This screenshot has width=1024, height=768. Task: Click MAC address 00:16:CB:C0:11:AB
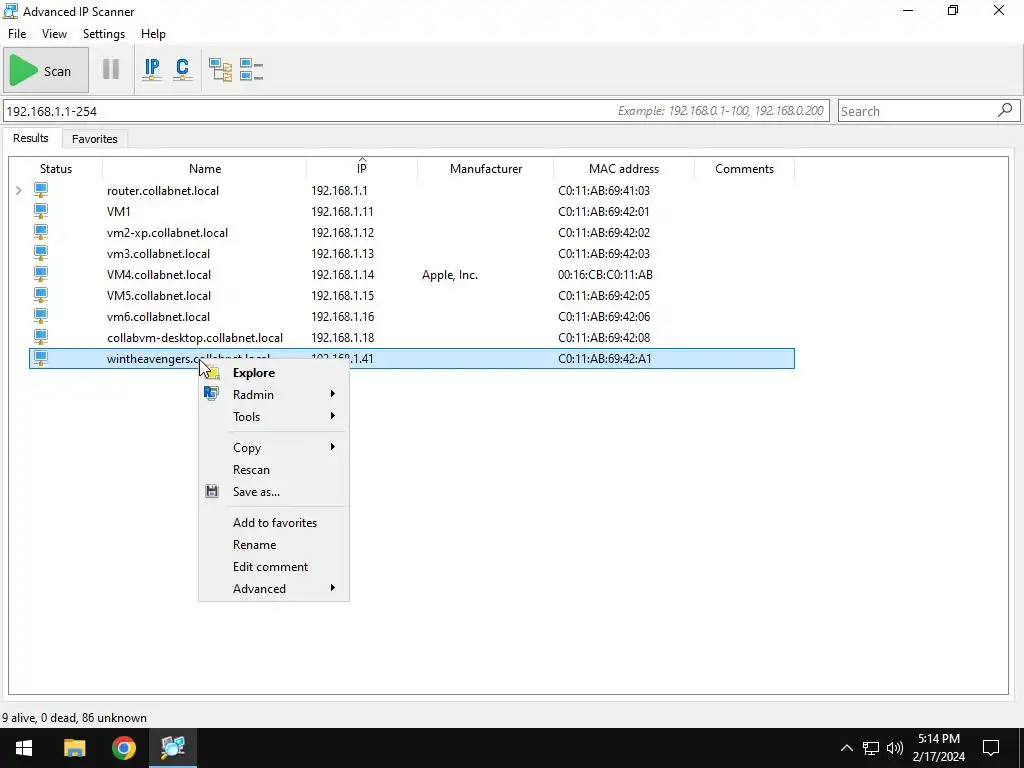[605, 274]
